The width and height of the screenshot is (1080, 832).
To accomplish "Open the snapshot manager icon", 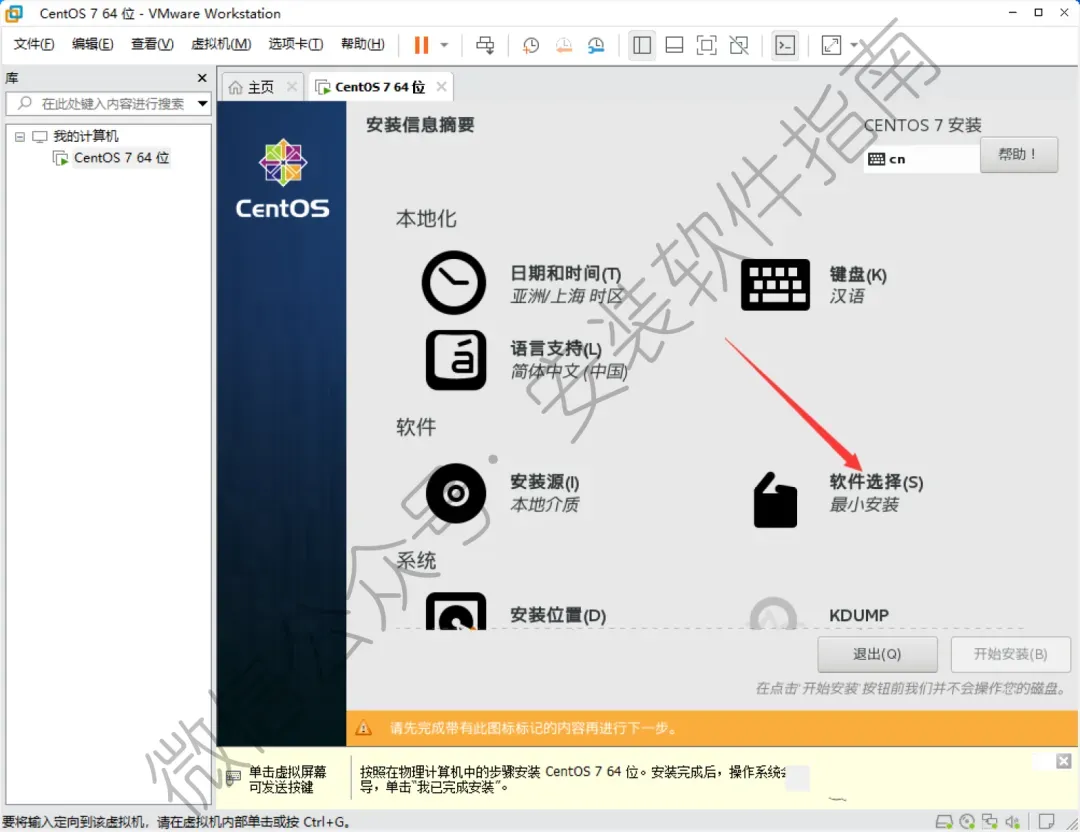I will coord(596,45).
